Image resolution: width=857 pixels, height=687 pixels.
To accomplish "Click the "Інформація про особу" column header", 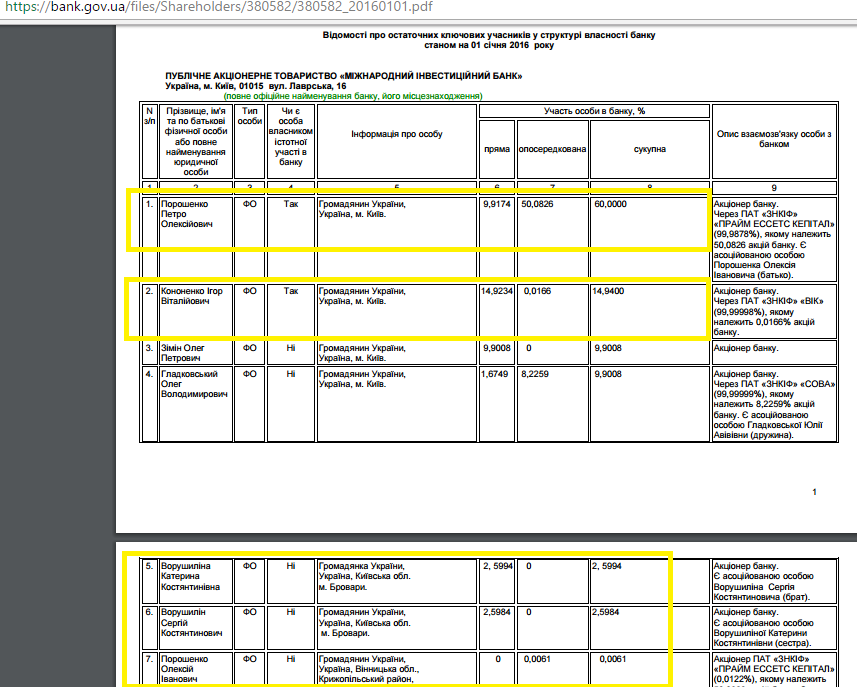I will (x=396, y=134).
